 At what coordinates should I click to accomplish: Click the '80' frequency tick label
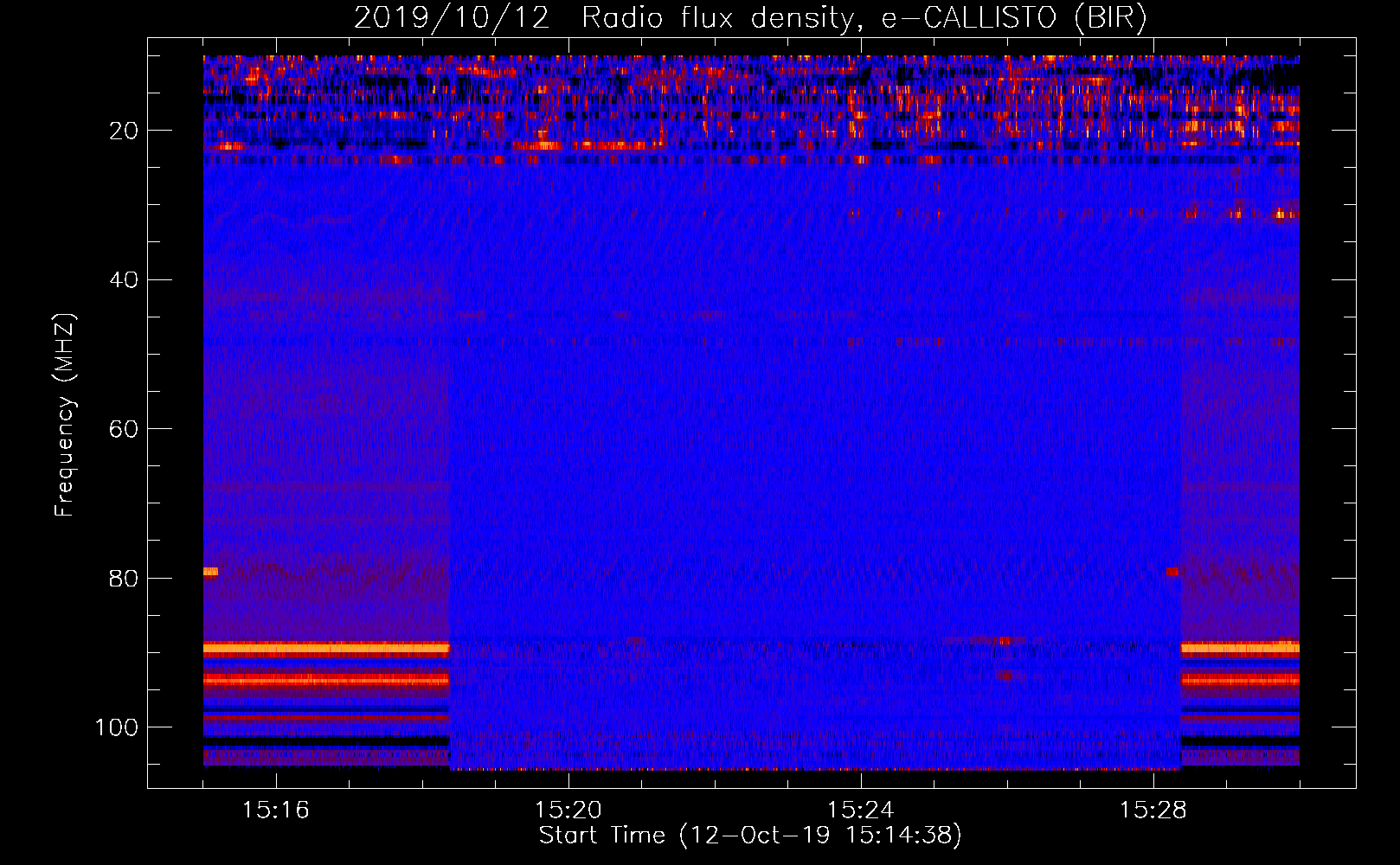(x=124, y=578)
